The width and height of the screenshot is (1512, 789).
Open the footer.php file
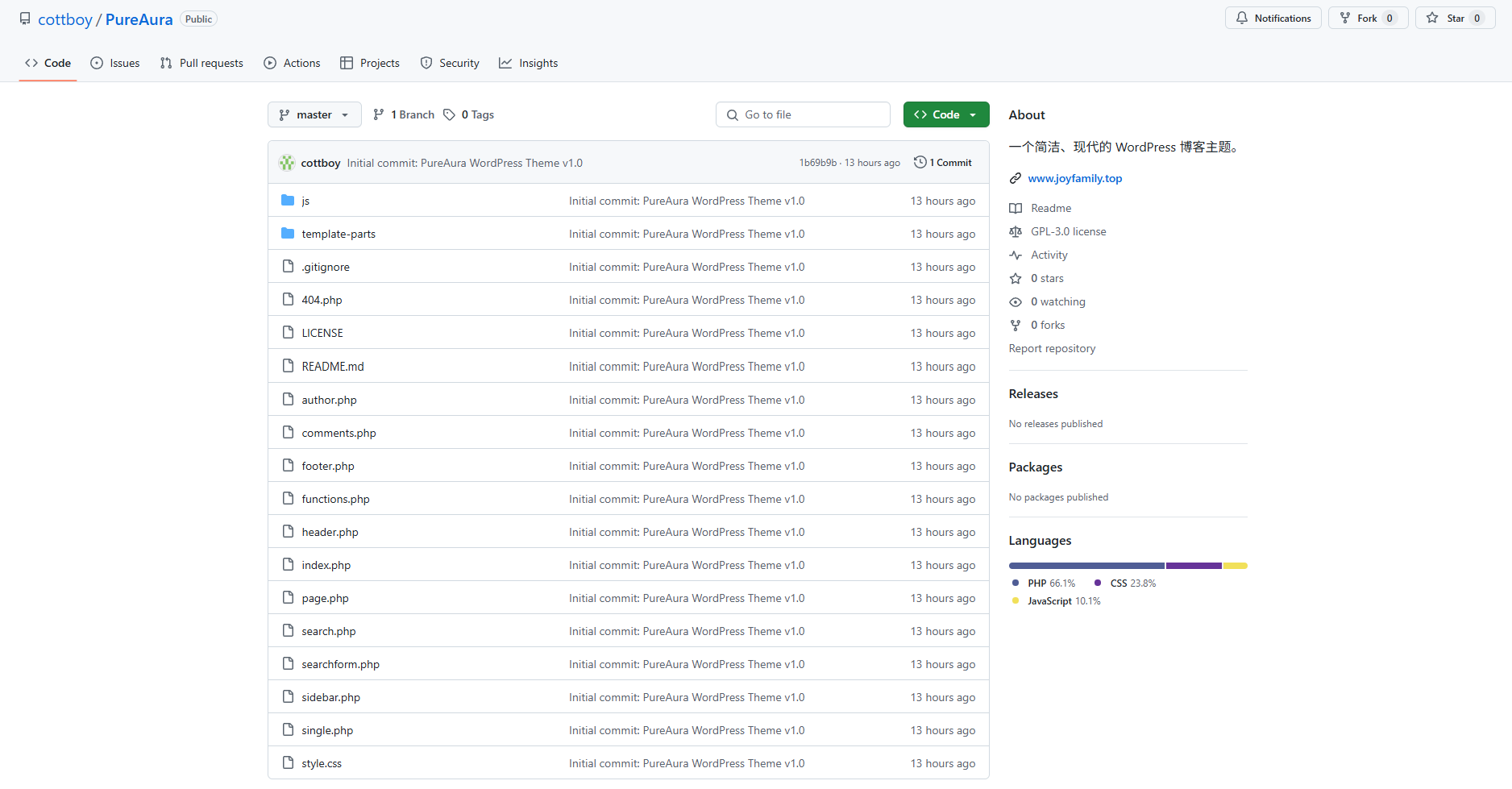(x=328, y=466)
